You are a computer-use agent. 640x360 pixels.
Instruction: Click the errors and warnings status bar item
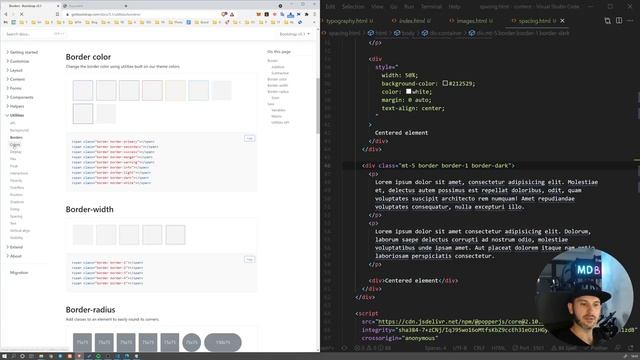373,348
